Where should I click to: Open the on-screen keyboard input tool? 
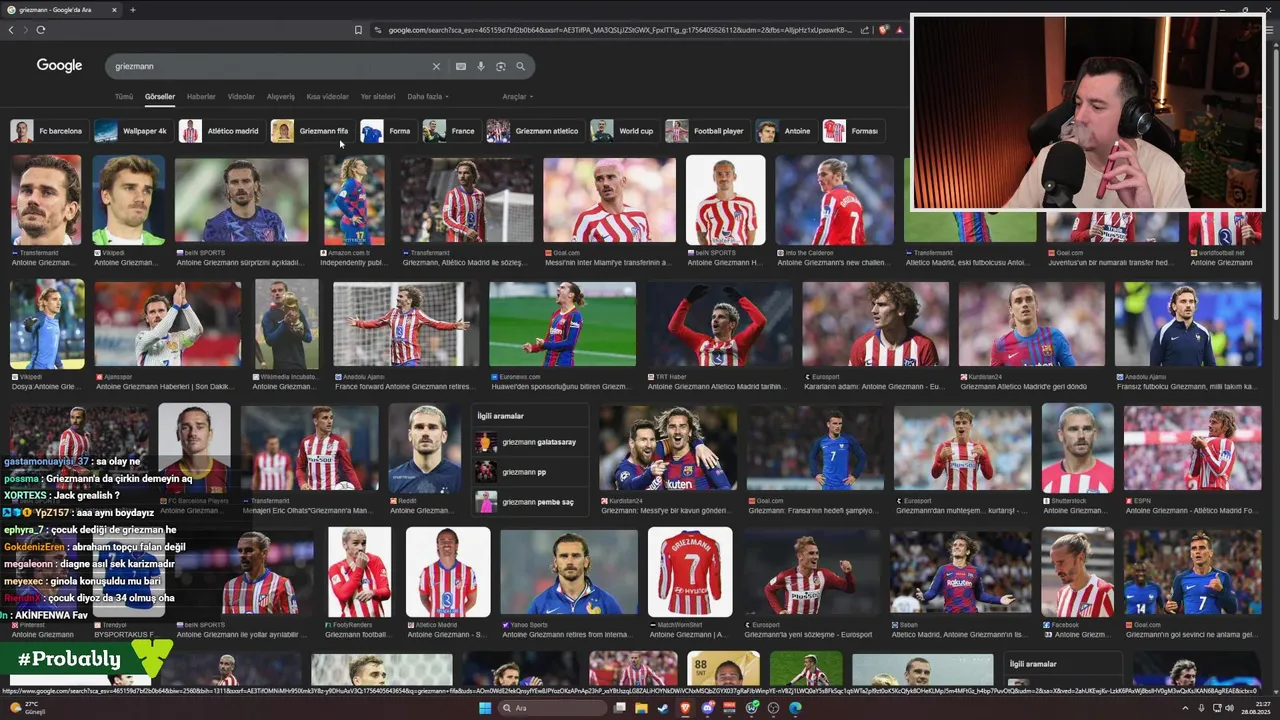[461, 67]
